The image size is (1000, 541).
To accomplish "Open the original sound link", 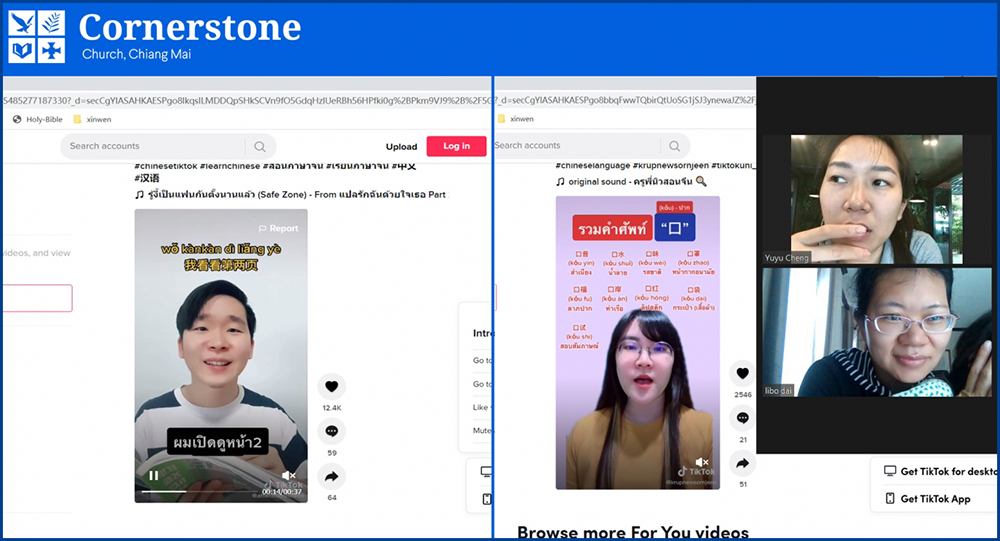I will [x=631, y=182].
